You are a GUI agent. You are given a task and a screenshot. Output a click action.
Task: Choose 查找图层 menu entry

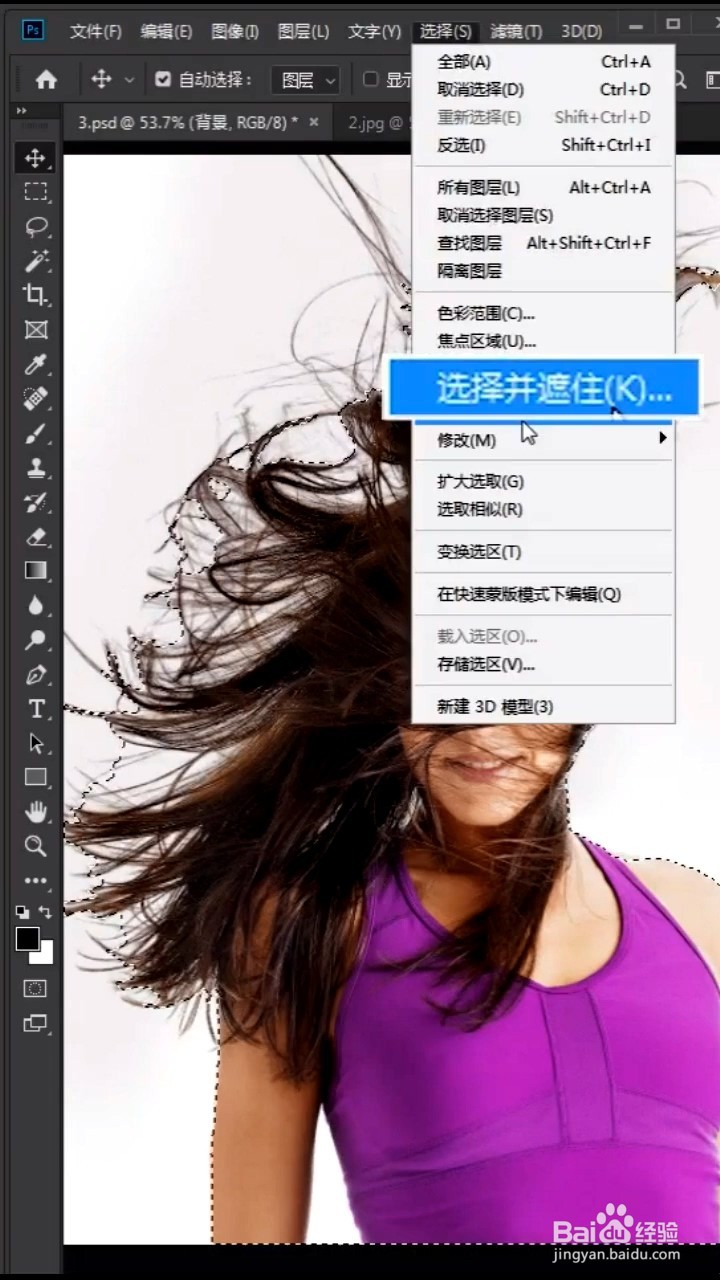coord(544,243)
